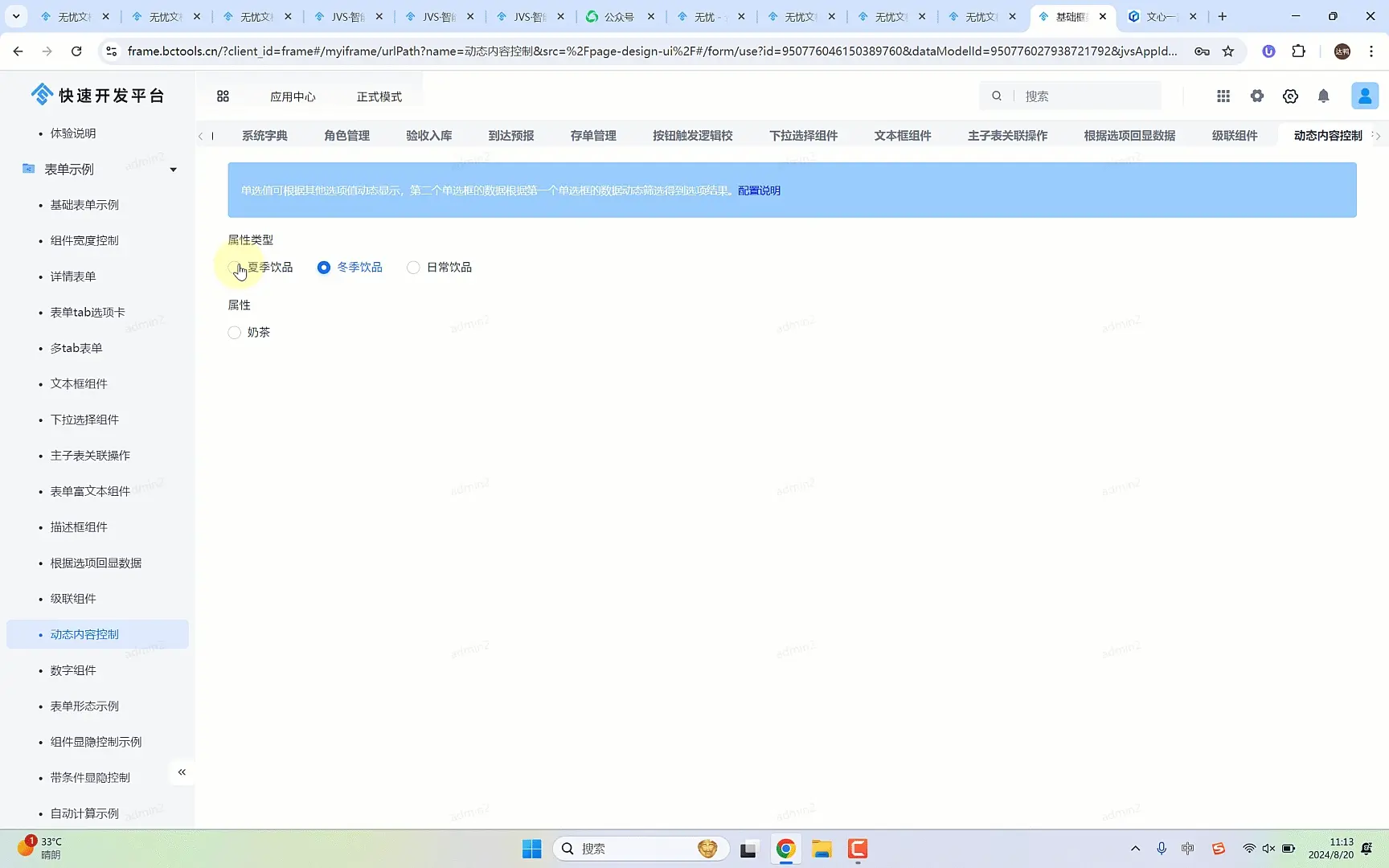Switch to the 验收入库 tab
Image resolution: width=1389 pixels, height=868 pixels.
click(x=428, y=136)
